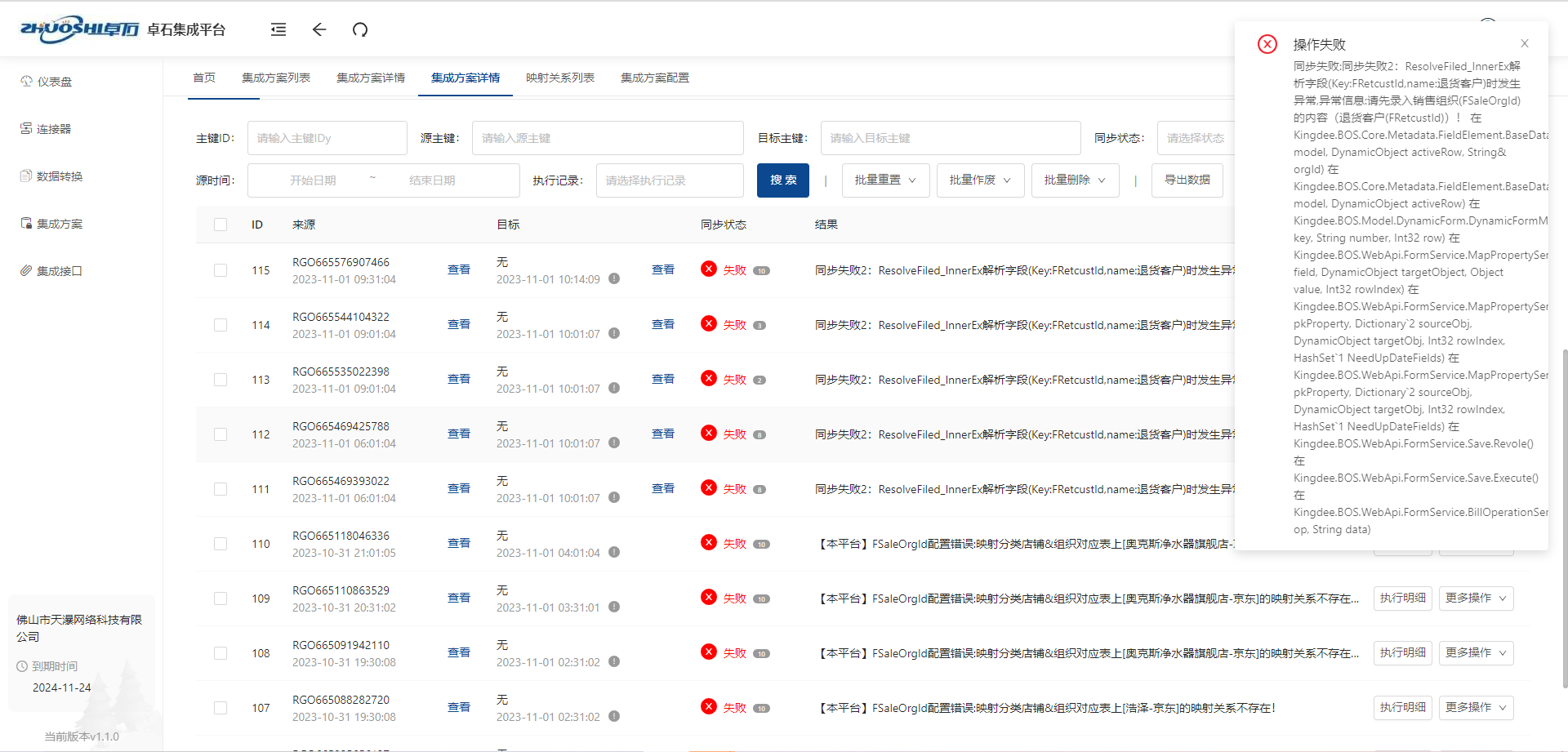
Task: Toggle the select-all checkbox in table header
Action: [220, 225]
